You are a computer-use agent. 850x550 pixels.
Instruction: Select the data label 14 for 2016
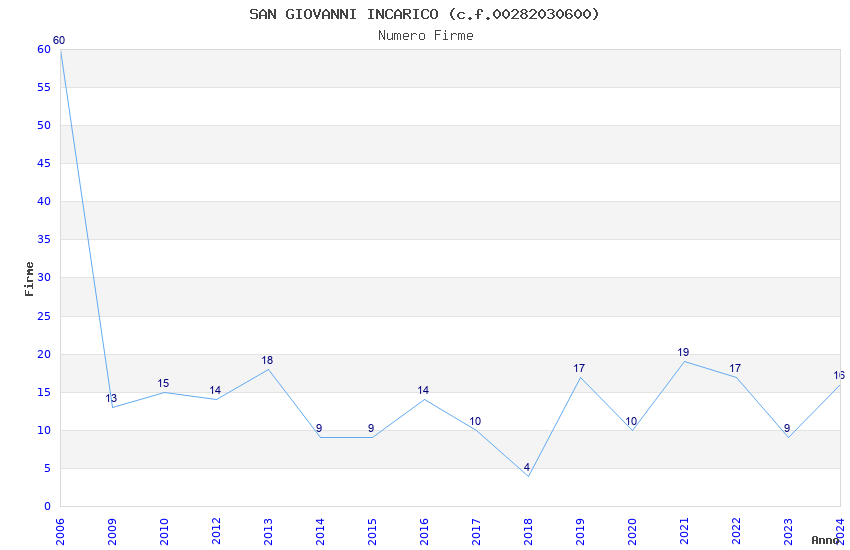point(423,390)
